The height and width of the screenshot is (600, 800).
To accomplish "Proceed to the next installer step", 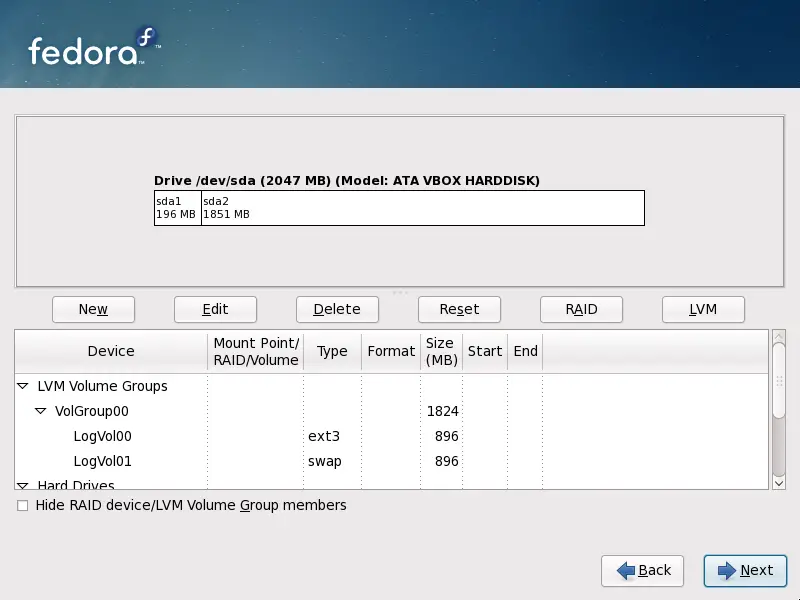I will pos(745,571).
